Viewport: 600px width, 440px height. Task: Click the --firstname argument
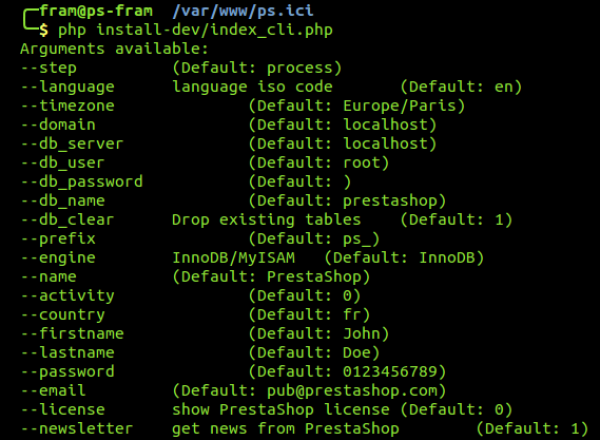[72, 334]
